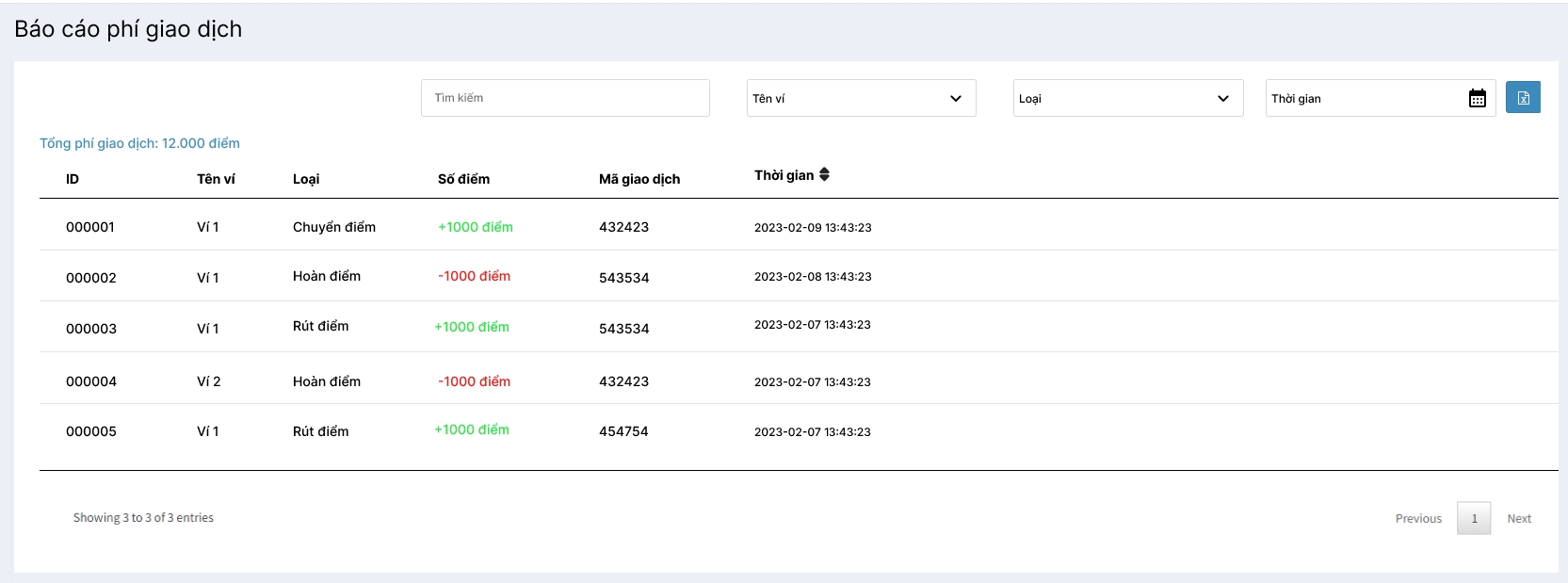Click the Tên ví column header
The image size is (1568, 583).
(216, 179)
